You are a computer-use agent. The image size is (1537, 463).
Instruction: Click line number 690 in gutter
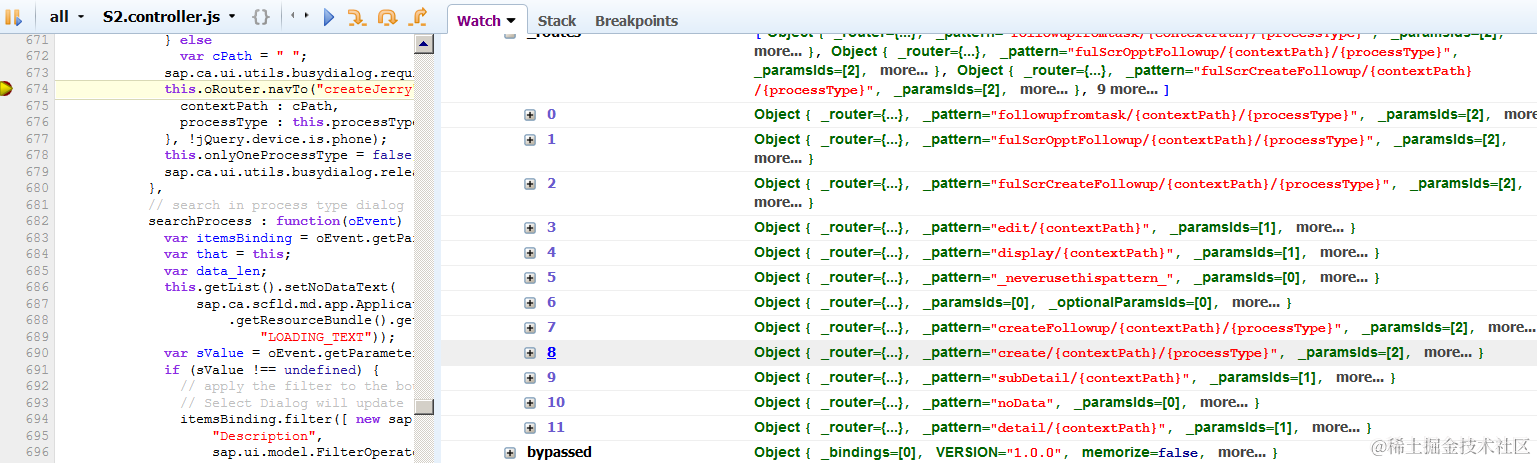click(37, 353)
